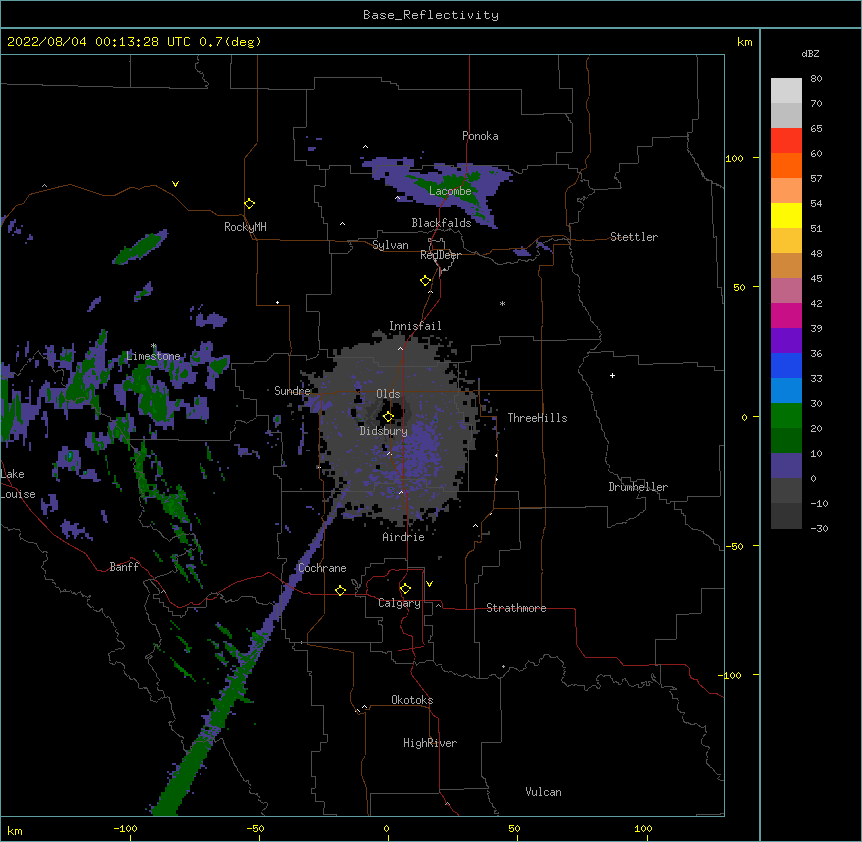The image size is (862, 842).
Task: Select the yellow V marker northwest of RockyMH
Action: coord(175,184)
